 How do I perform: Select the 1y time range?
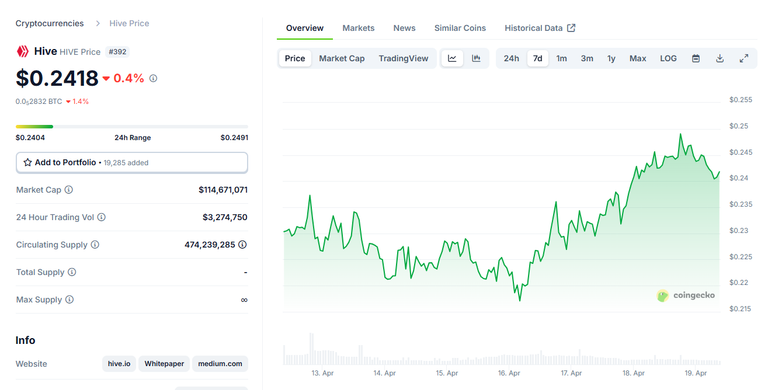point(611,58)
